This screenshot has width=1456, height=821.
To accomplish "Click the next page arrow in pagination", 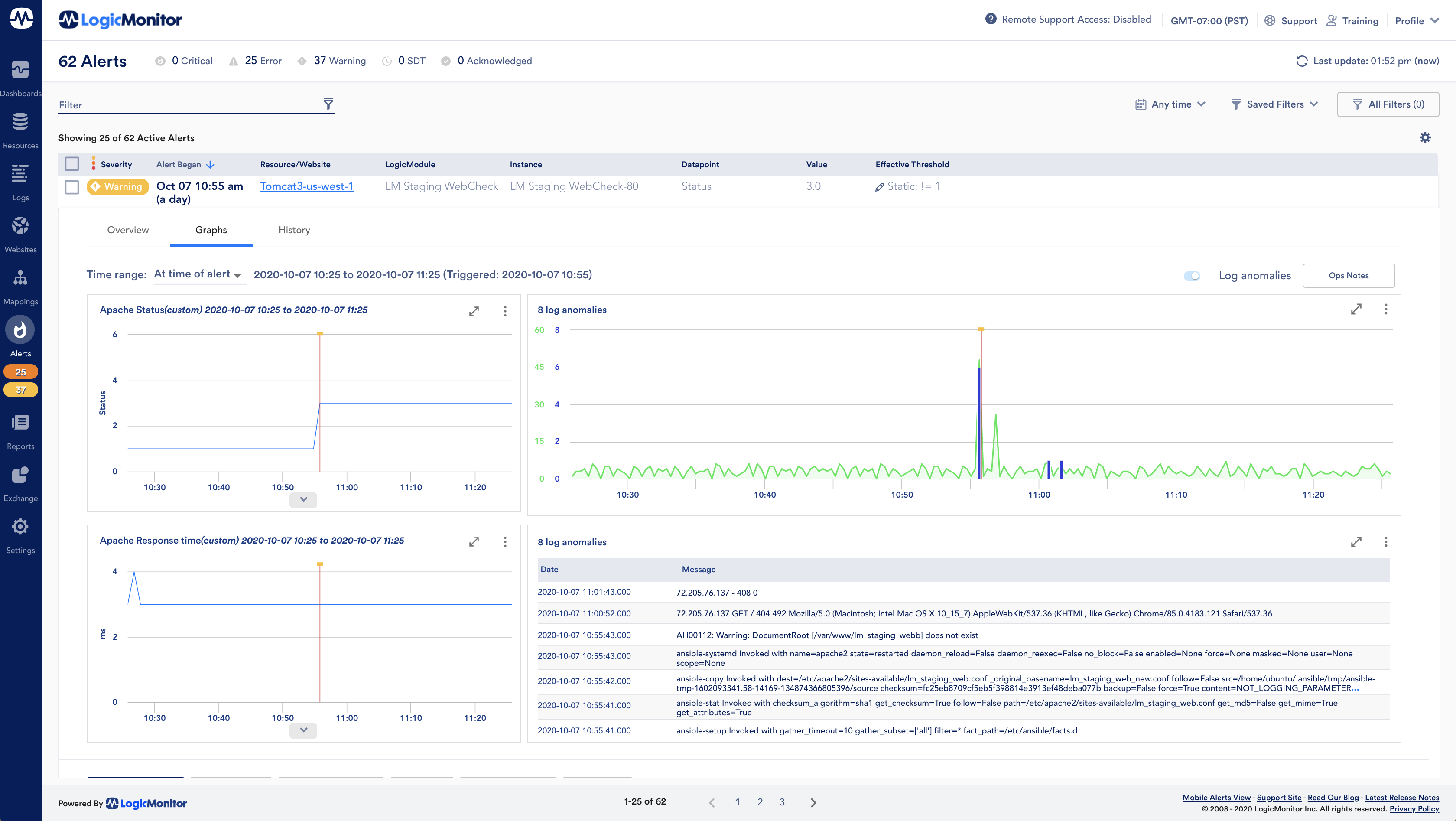I will point(813,802).
